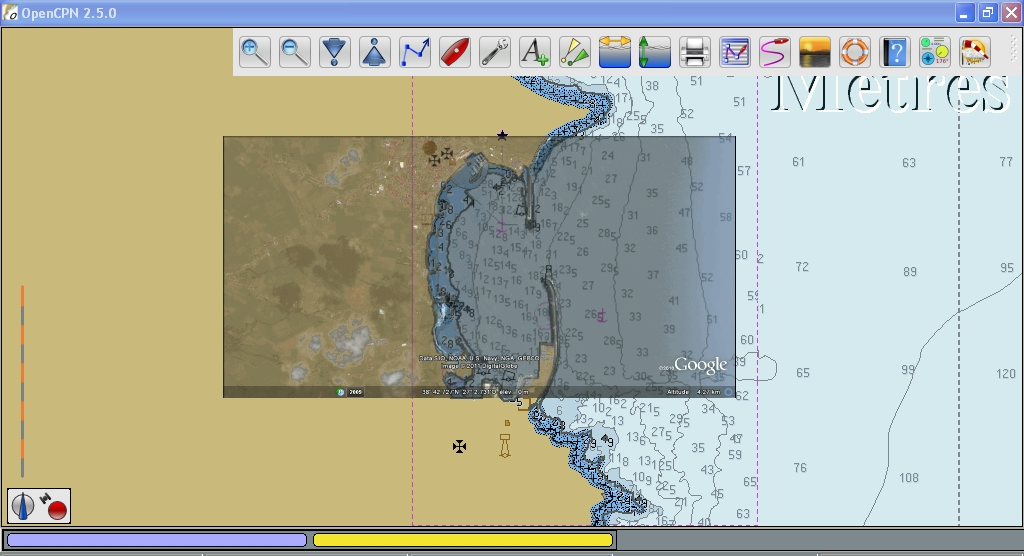1024x556 pixels.
Task: Click the Print Chart printer icon
Action: click(x=695, y=52)
